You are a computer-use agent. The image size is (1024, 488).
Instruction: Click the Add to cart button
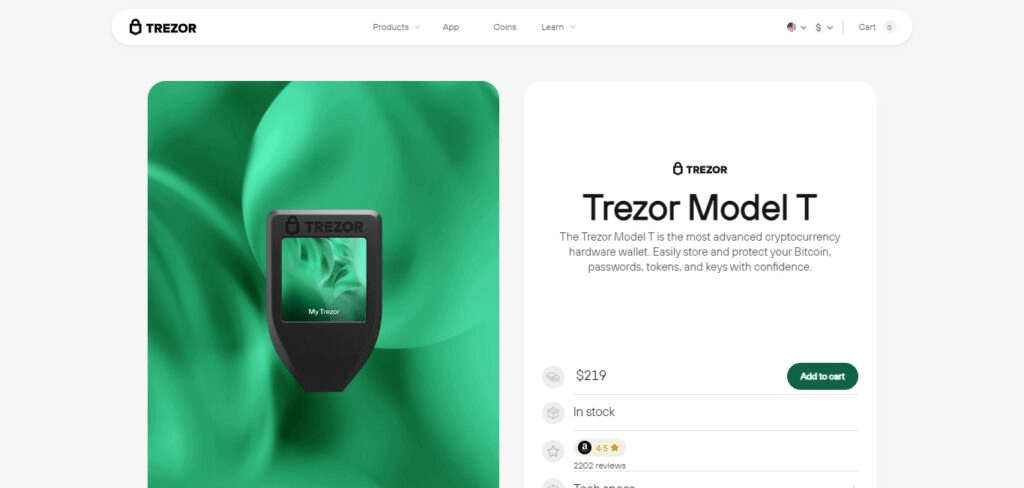click(822, 376)
